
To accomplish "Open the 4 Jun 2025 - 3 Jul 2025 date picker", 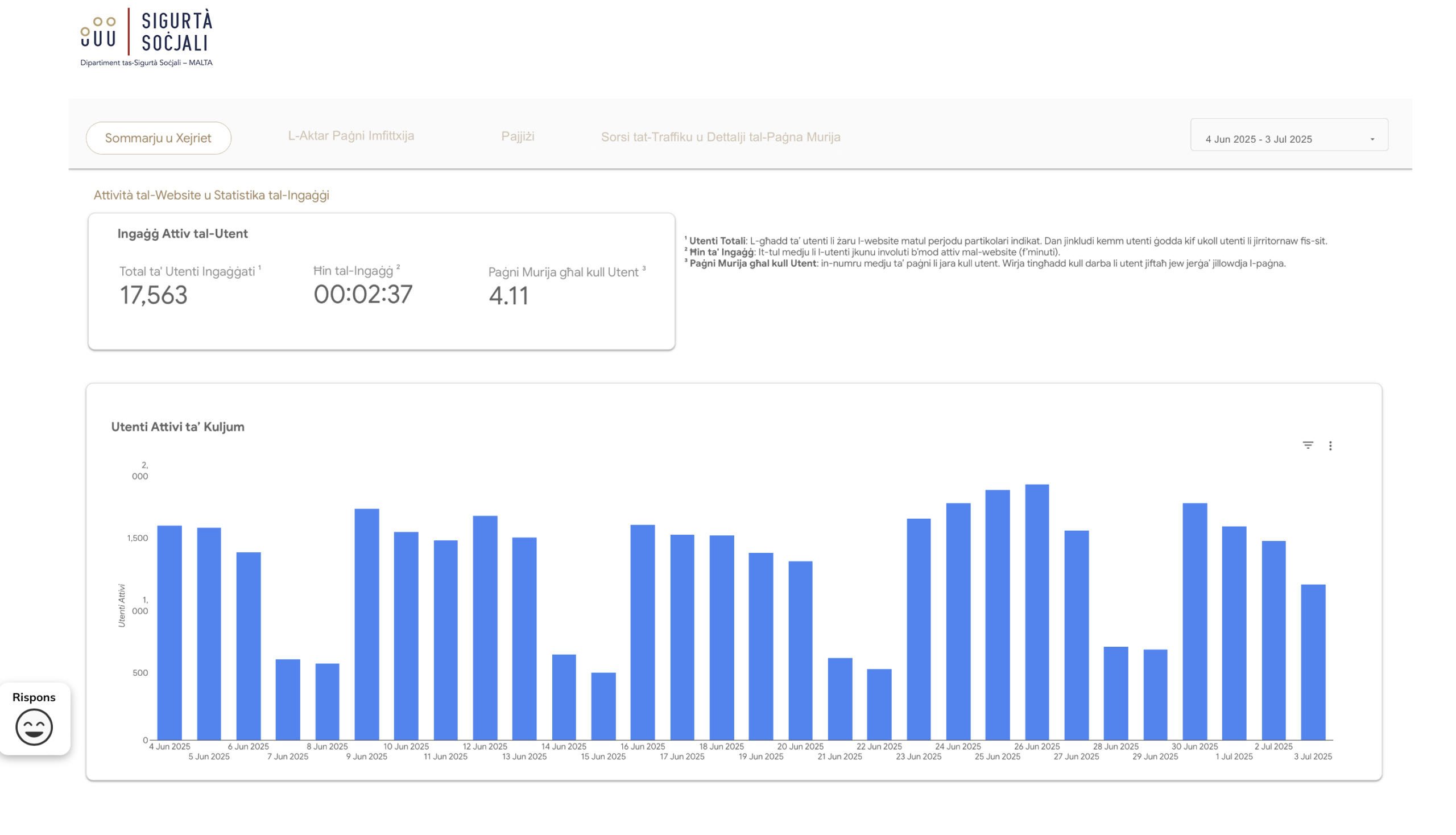I will (x=1259, y=139).
